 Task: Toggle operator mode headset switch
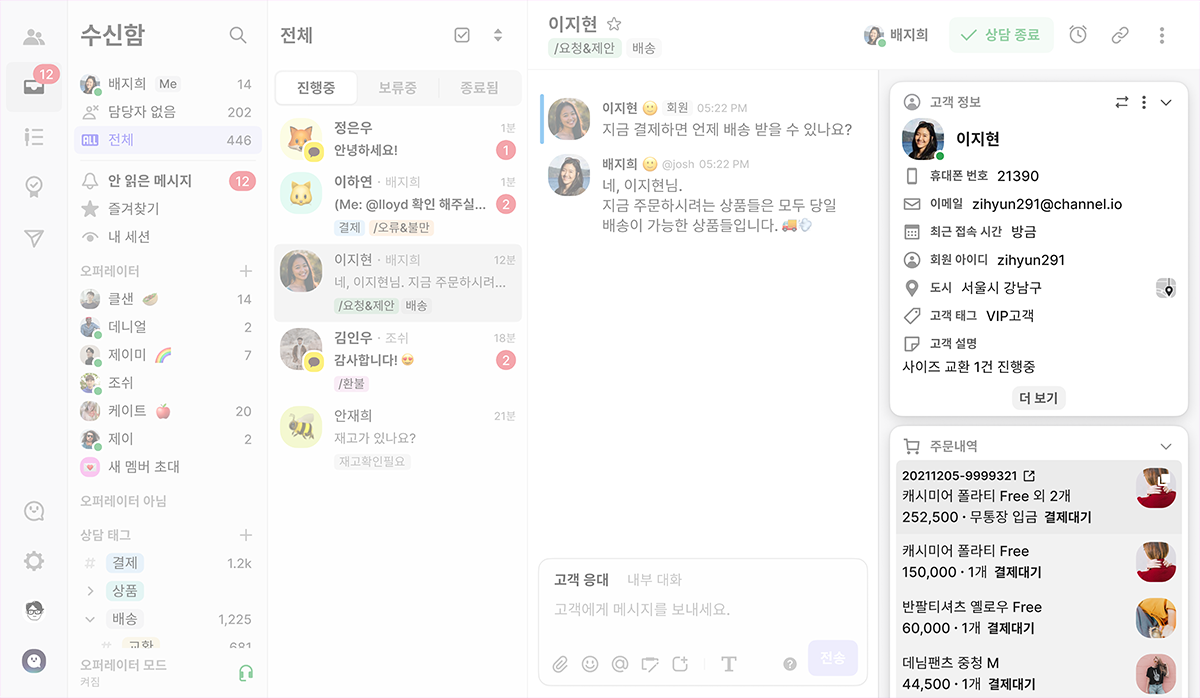tap(246, 673)
